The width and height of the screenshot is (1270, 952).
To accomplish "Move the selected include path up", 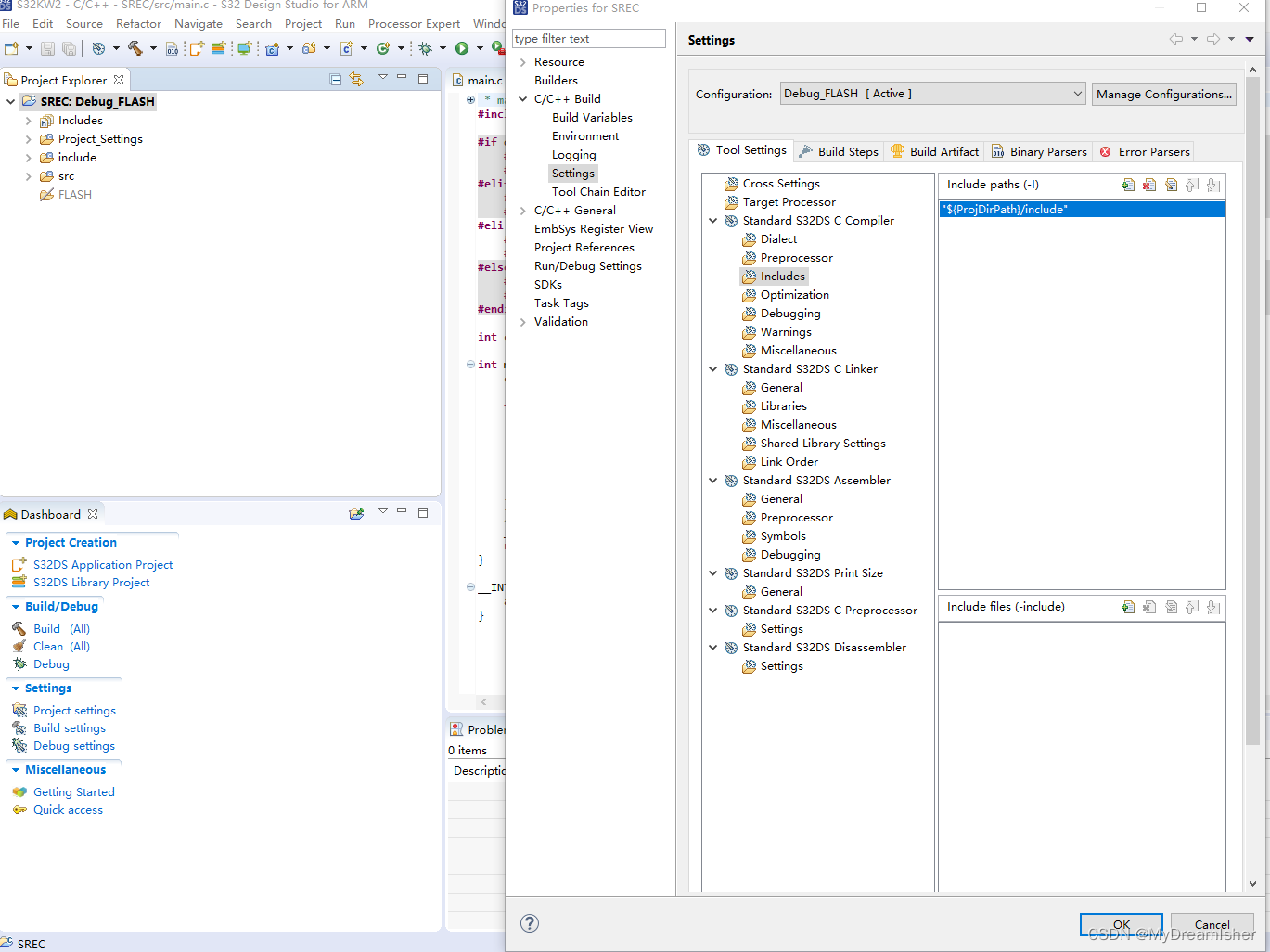I will click(x=1192, y=185).
